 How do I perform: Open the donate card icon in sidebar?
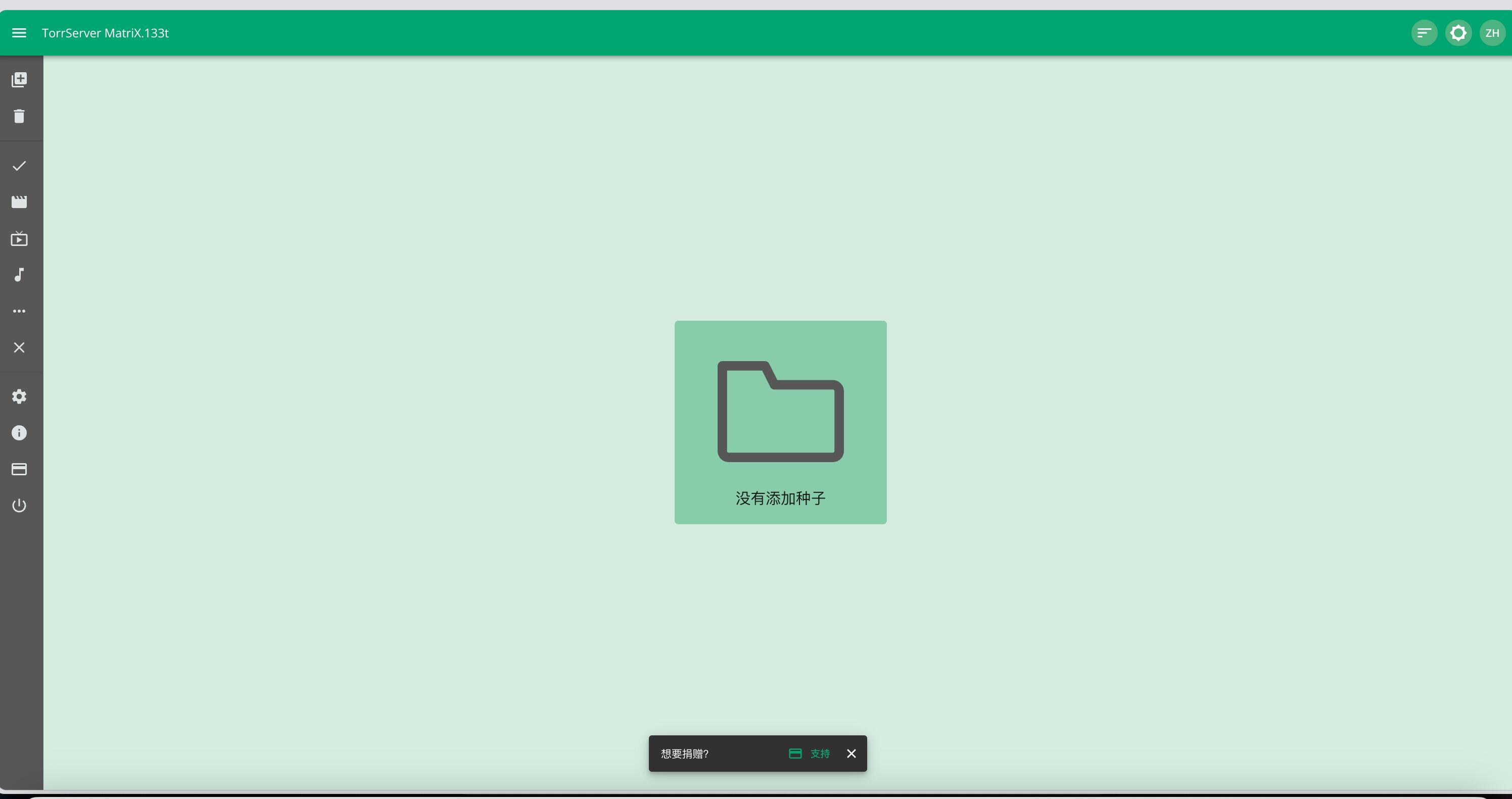[19, 469]
